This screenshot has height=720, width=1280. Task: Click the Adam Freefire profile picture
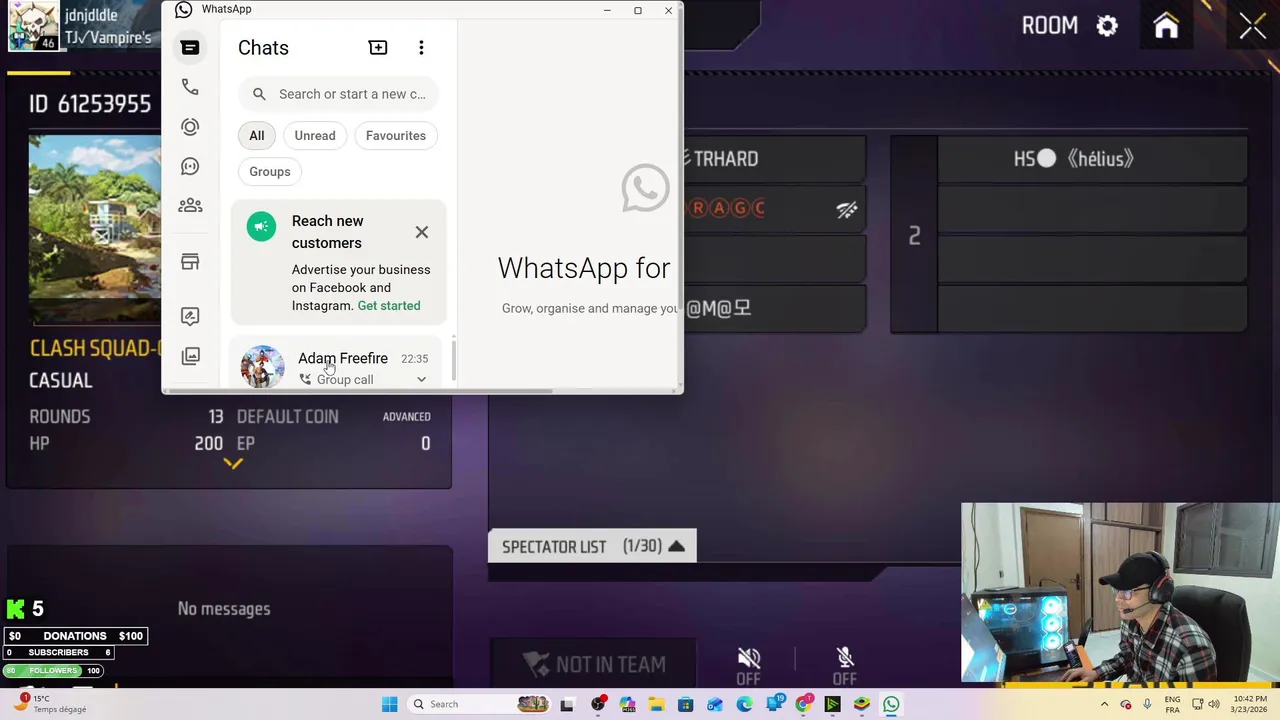[x=262, y=366]
